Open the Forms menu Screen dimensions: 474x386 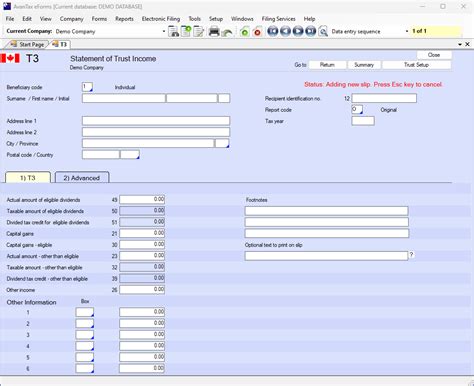pyautogui.click(x=99, y=19)
